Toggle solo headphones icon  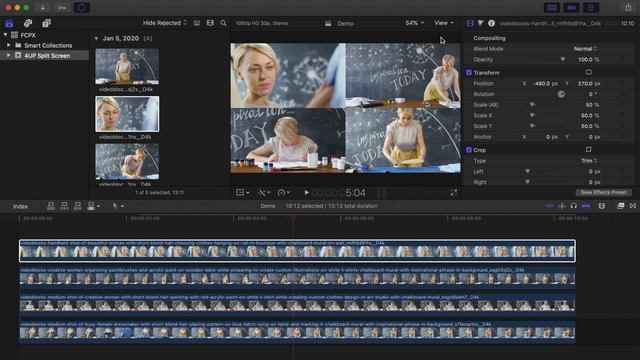[x=573, y=206]
